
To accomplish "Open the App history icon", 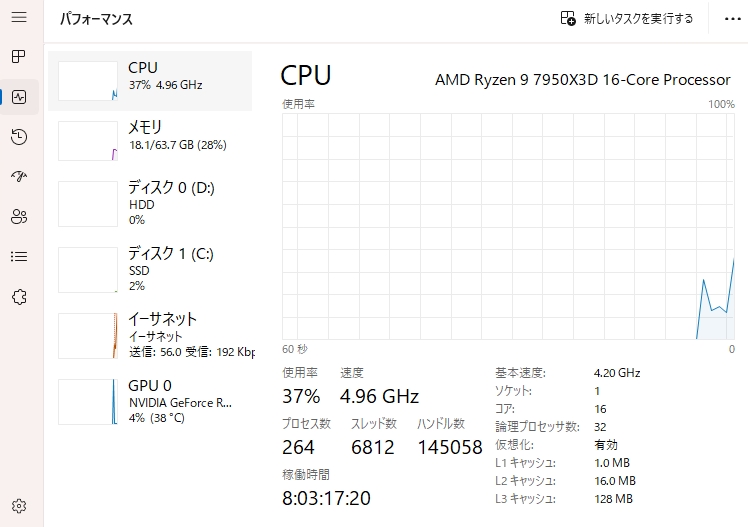I will coord(18,137).
